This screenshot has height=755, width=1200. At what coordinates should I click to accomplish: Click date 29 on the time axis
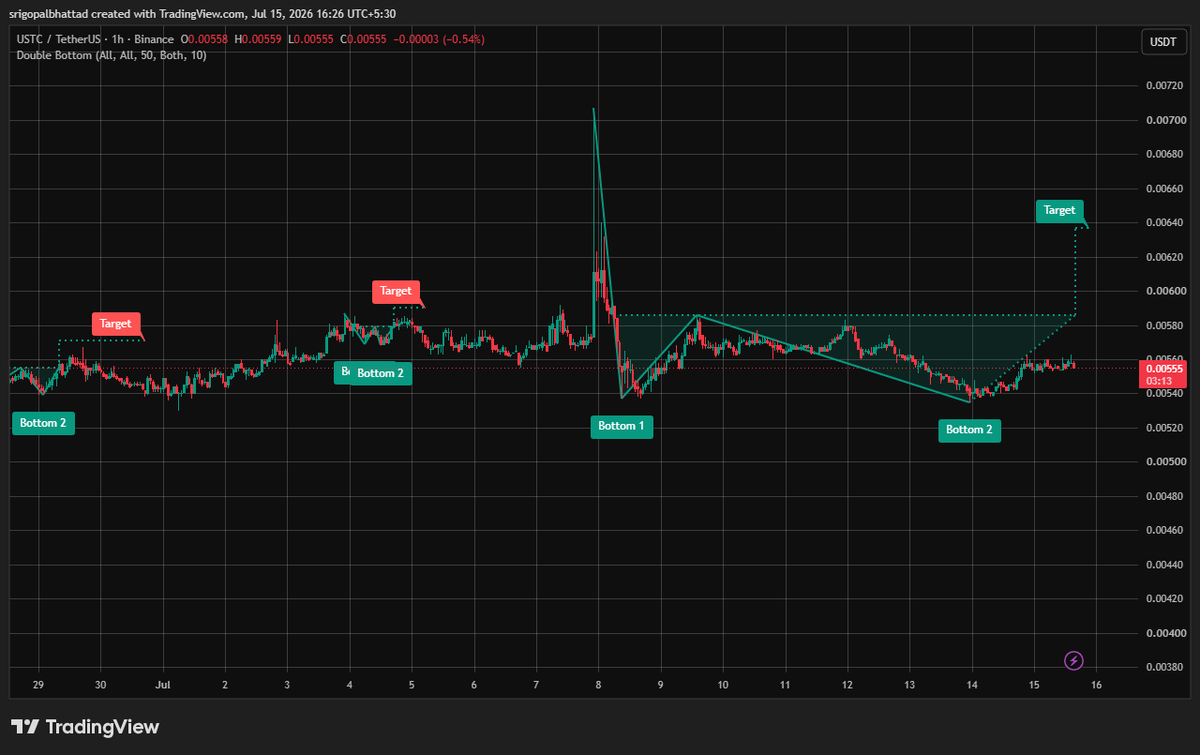click(38, 686)
